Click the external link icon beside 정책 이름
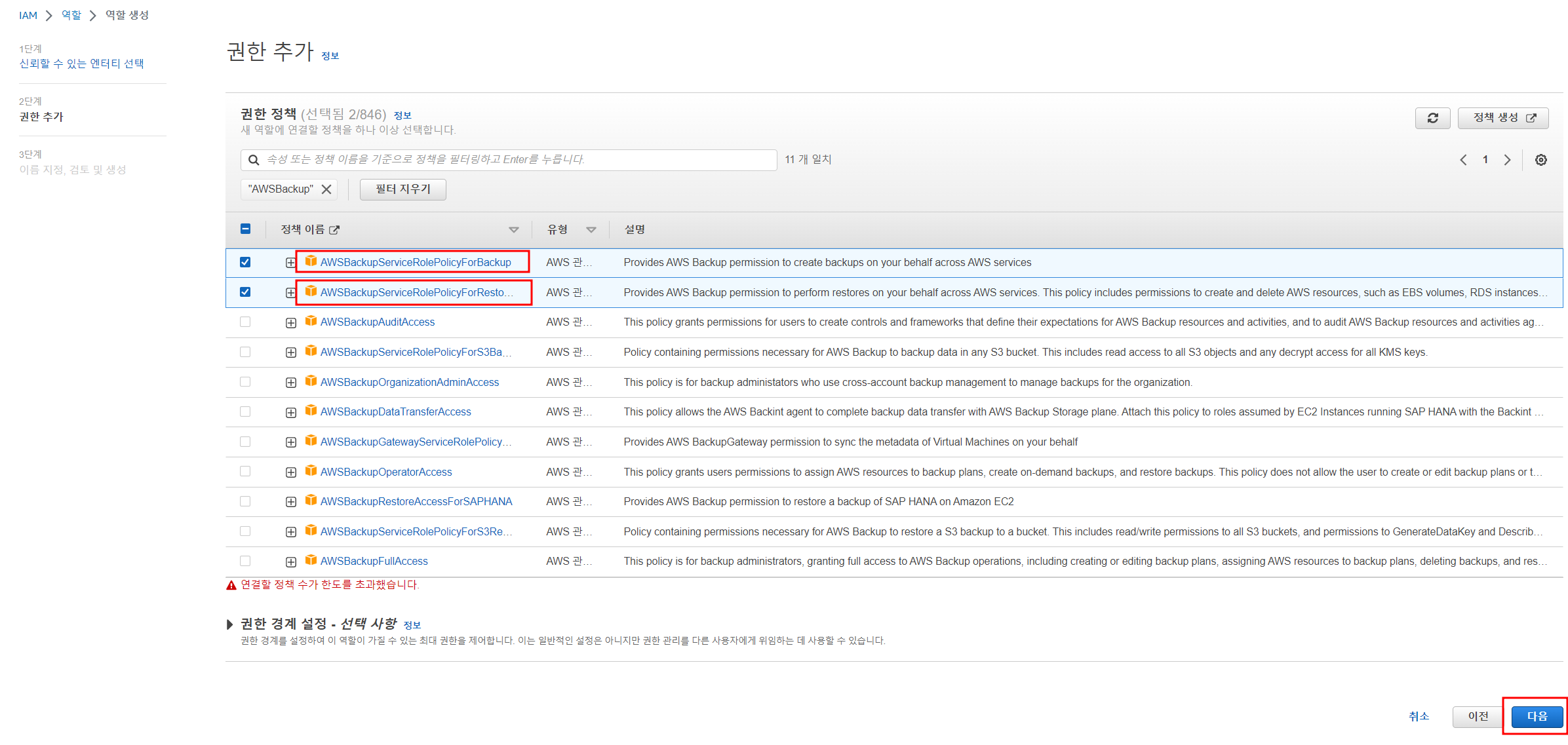 [x=334, y=230]
